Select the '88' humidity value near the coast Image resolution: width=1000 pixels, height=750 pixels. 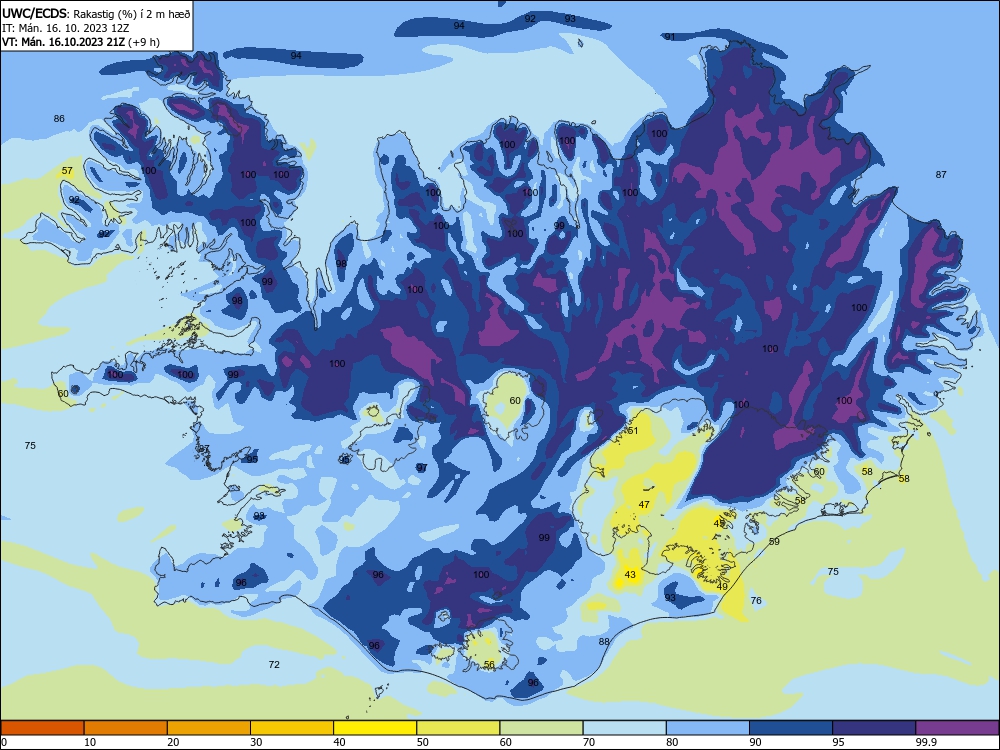[604, 642]
